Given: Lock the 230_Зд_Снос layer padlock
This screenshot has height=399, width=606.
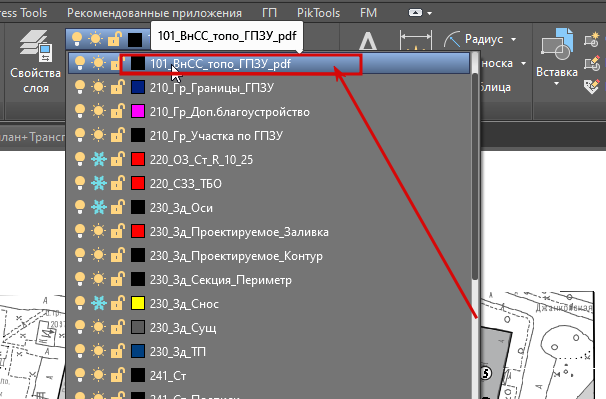Looking at the screenshot, I should coord(117,303).
